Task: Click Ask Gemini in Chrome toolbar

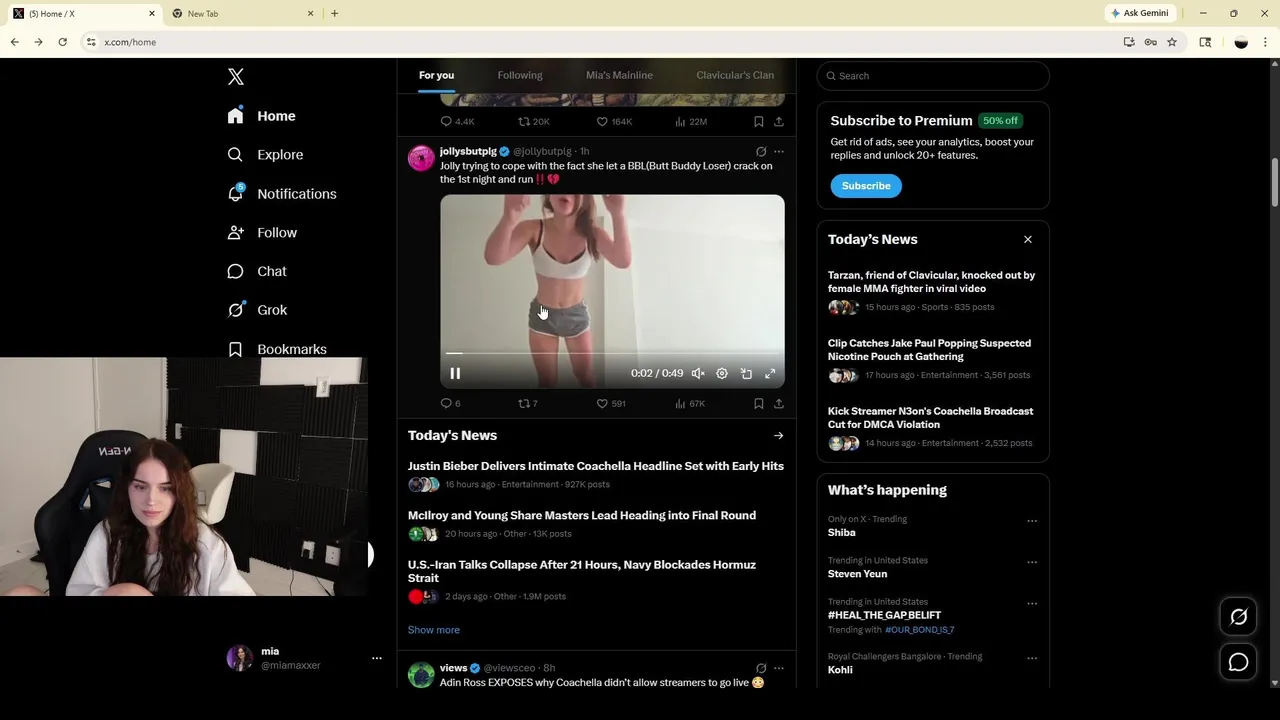Action: (x=1140, y=13)
